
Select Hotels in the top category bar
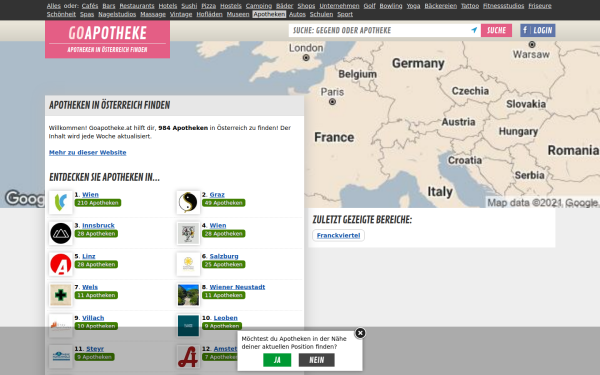coord(168,6)
